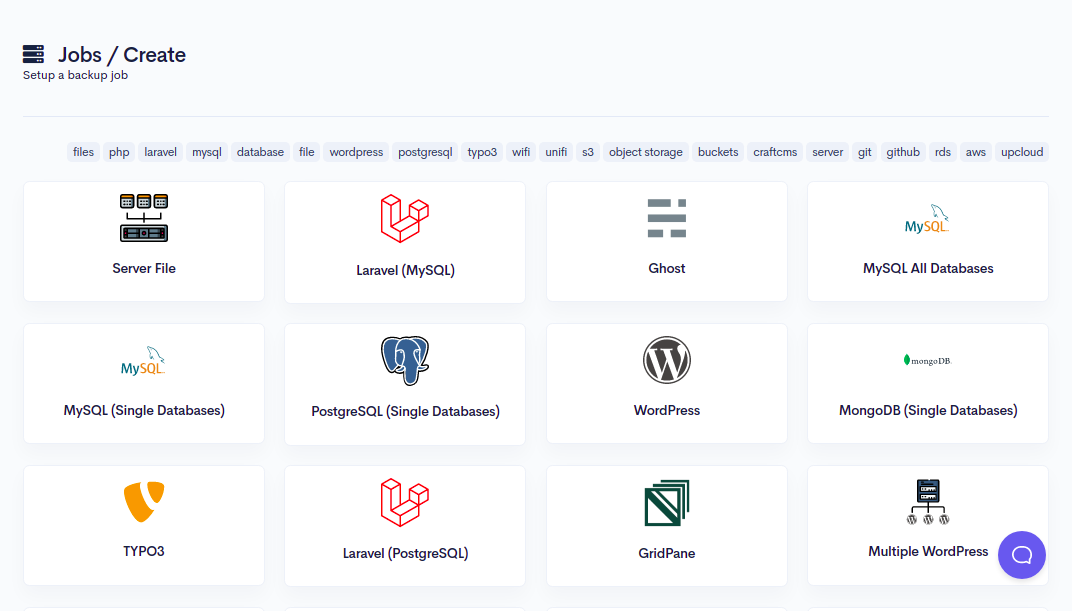1072x611 pixels.
Task: Filter by the s3 tag
Action: tap(588, 152)
